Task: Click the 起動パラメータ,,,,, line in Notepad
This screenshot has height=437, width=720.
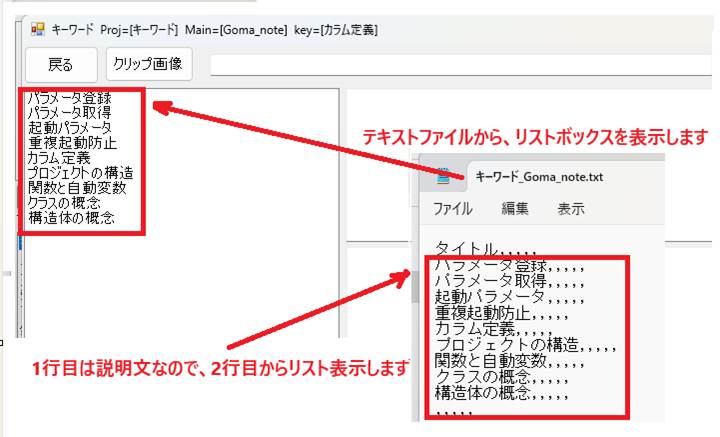Action: (x=510, y=297)
